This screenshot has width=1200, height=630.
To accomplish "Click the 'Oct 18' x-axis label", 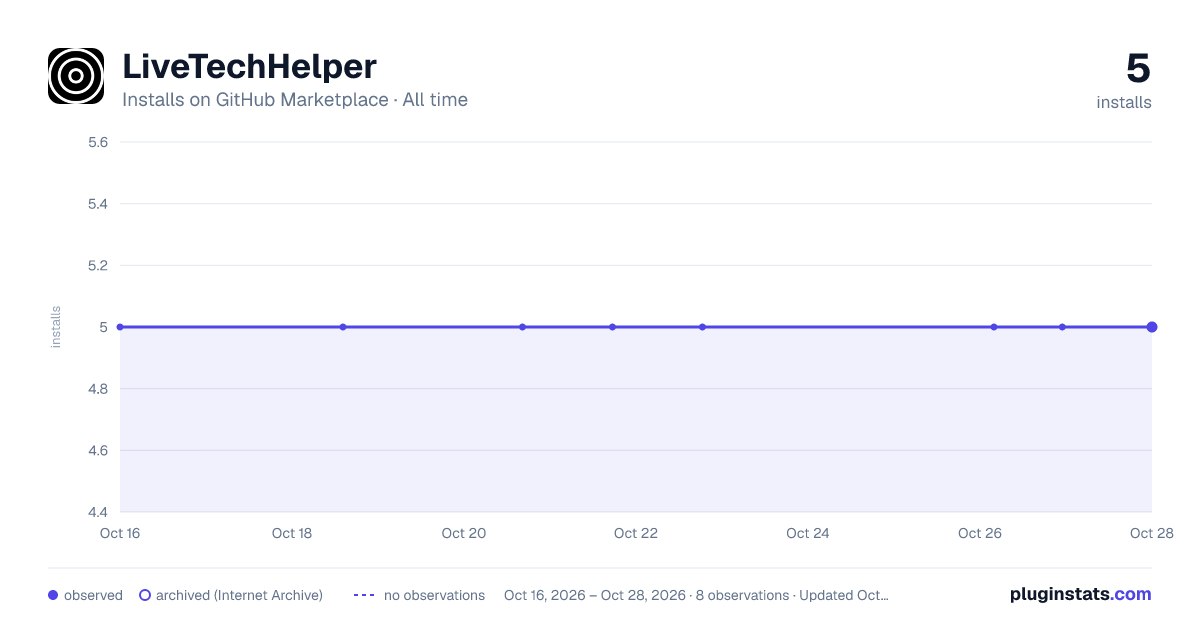I will (292, 533).
